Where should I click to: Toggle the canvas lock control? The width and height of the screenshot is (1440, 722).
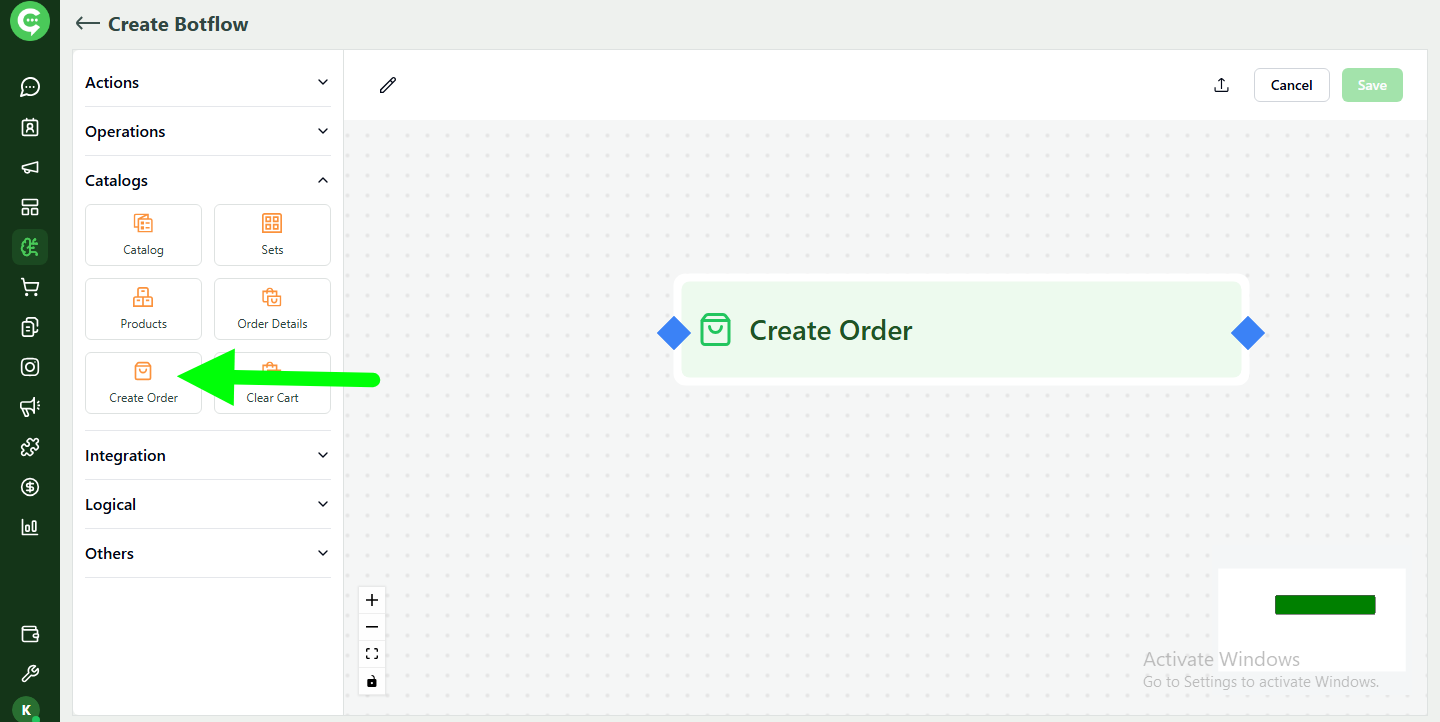coord(371,681)
